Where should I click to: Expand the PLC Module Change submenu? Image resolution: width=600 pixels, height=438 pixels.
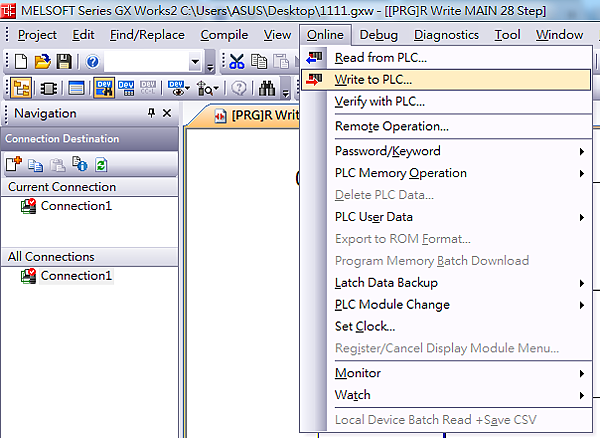[x=446, y=304]
